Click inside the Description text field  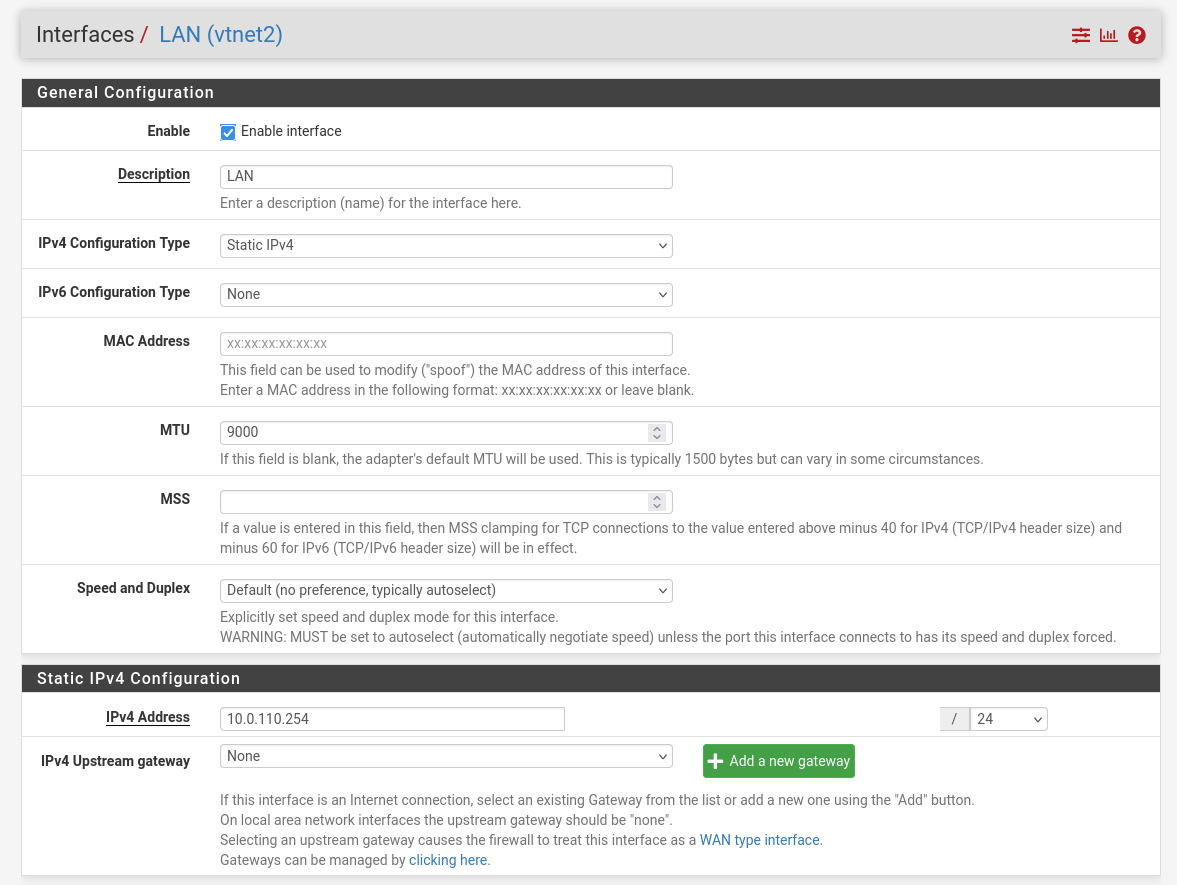tap(445, 176)
